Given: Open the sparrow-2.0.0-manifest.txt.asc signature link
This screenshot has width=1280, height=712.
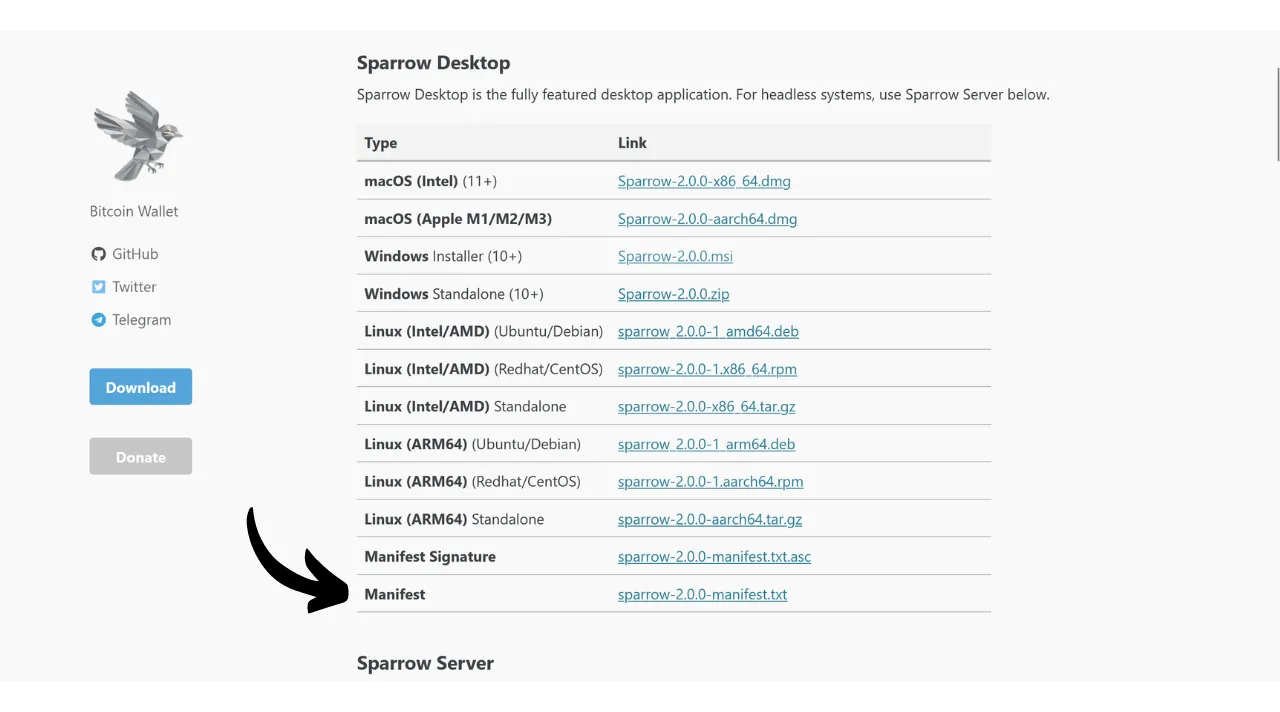Looking at the screenshot, I should point(714,557).
